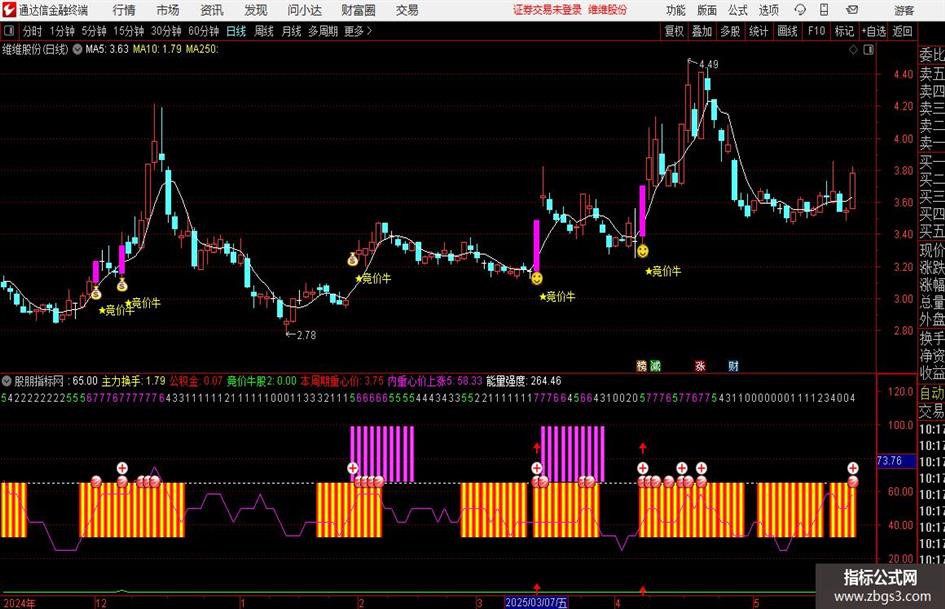Click the plus marker beside the first magenta bars
This screenshot has height=609, width=945.
click(x=353, y=468)
